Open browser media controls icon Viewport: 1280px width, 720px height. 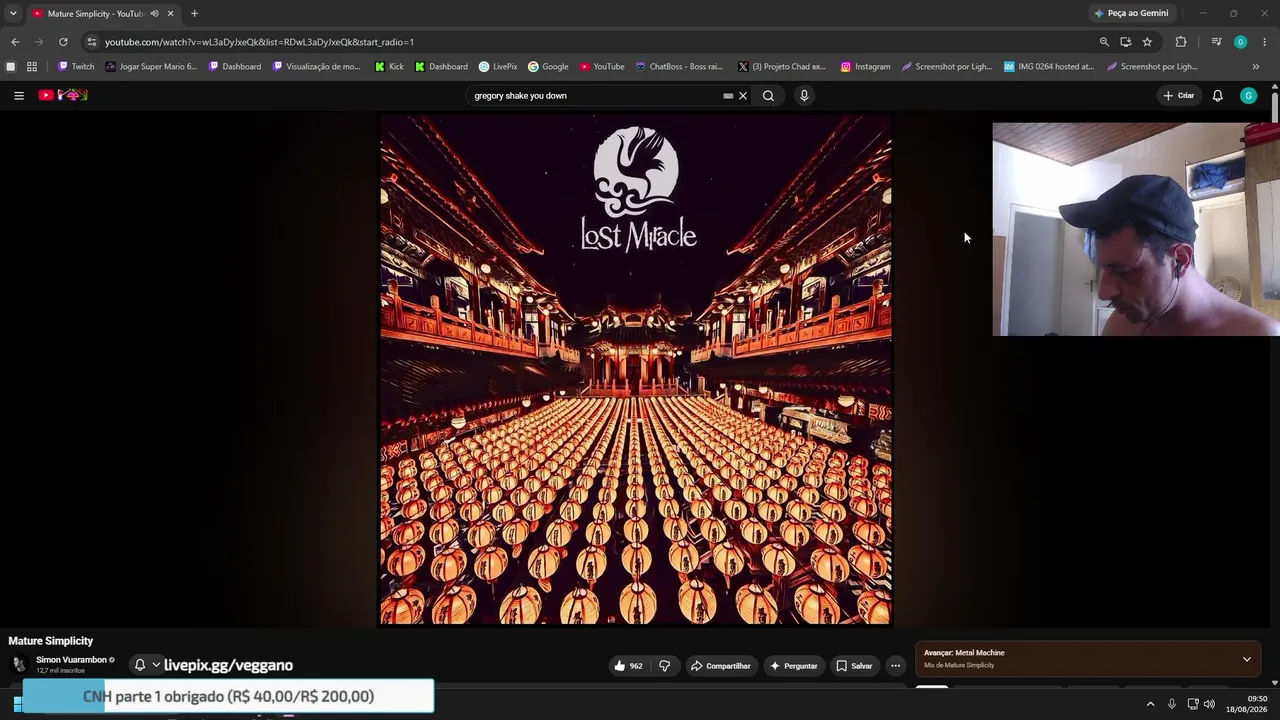(1216, 42)
